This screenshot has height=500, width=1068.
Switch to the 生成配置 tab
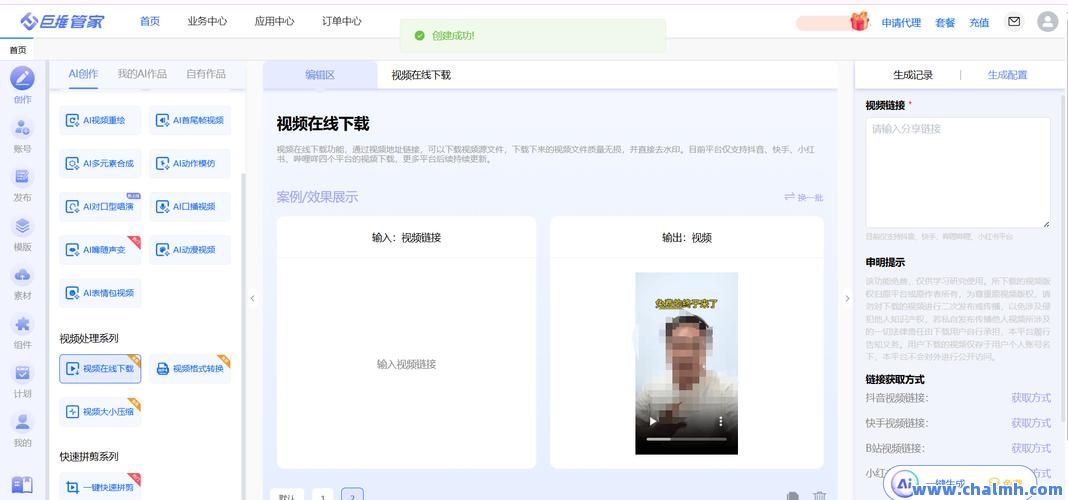coord(1007,75)
